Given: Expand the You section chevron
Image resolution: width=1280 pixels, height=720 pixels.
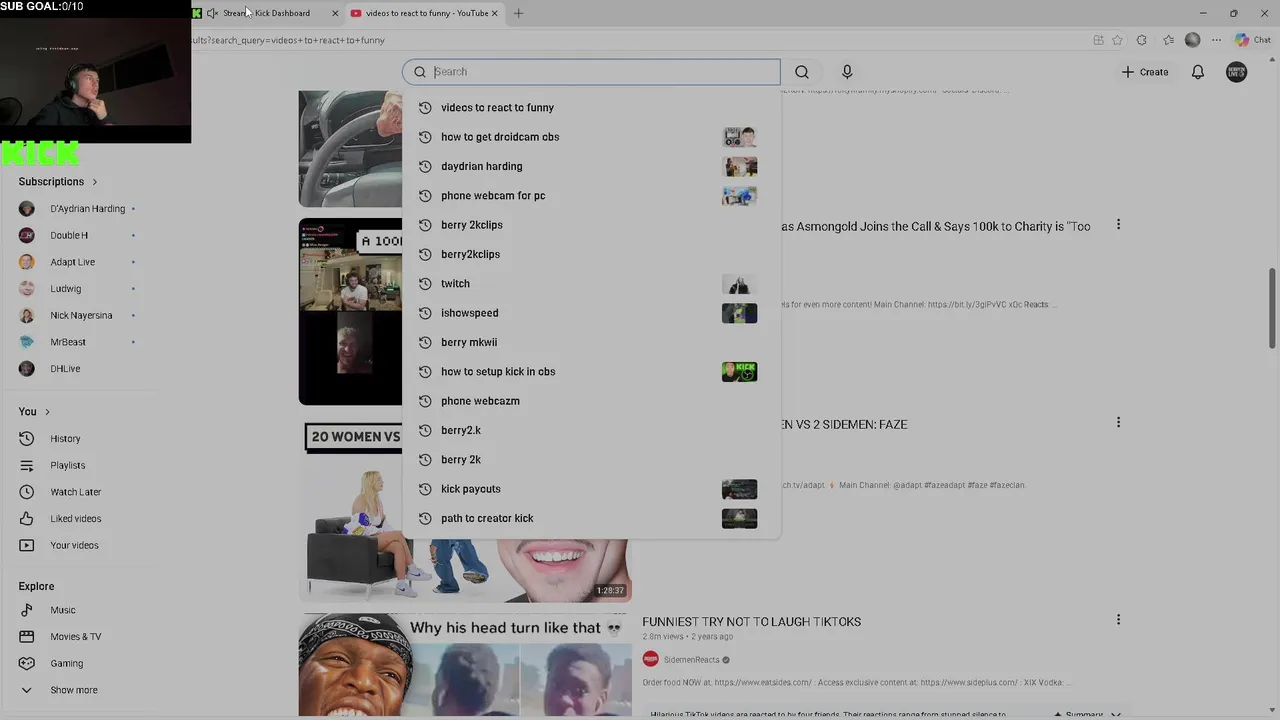Looking at the screenshot, I should [47, 412].
